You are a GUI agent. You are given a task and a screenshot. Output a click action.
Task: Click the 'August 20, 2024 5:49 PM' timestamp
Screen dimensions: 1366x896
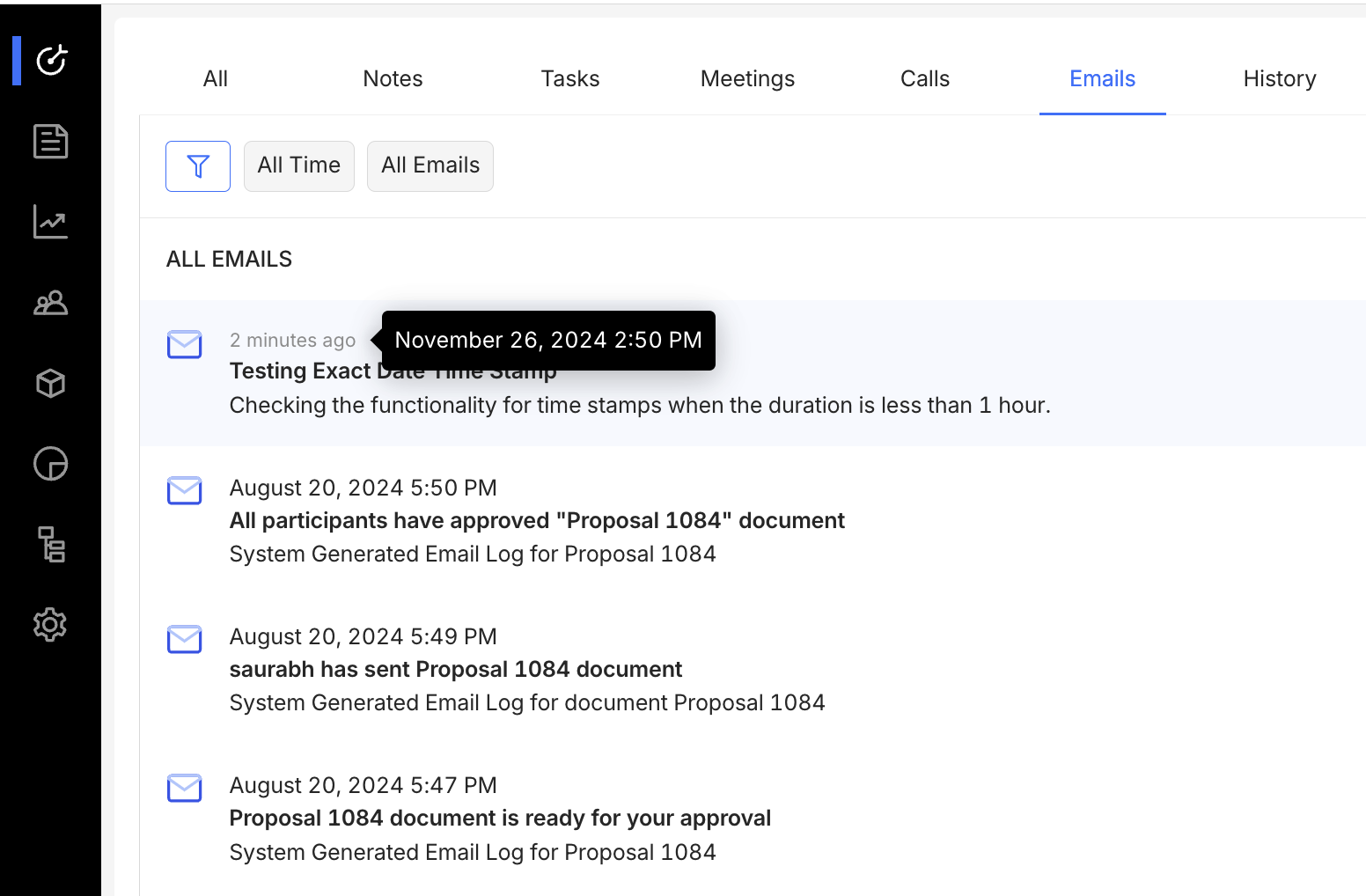coord(364,637)
